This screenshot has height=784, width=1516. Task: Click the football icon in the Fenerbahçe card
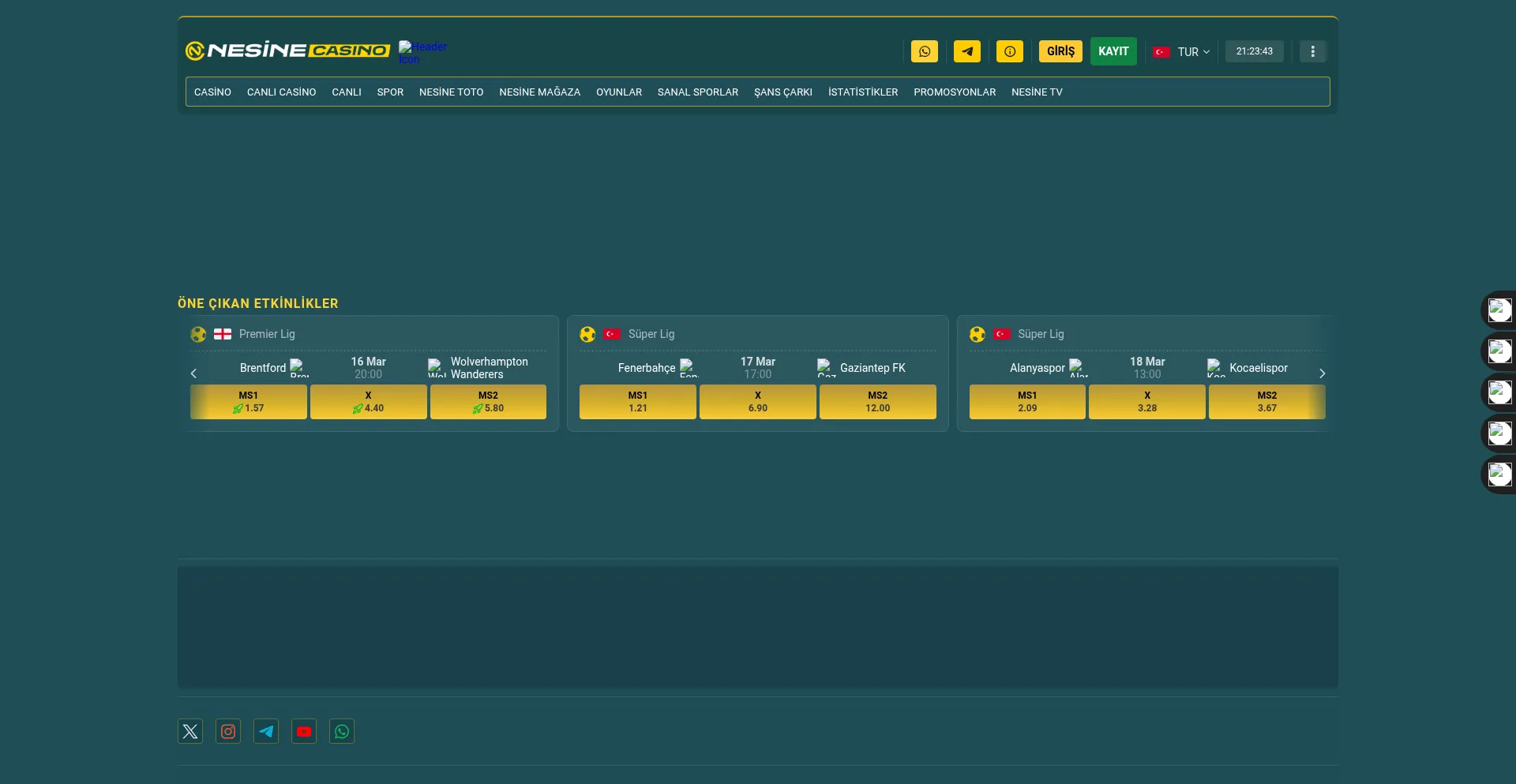[x=587, y=334]
